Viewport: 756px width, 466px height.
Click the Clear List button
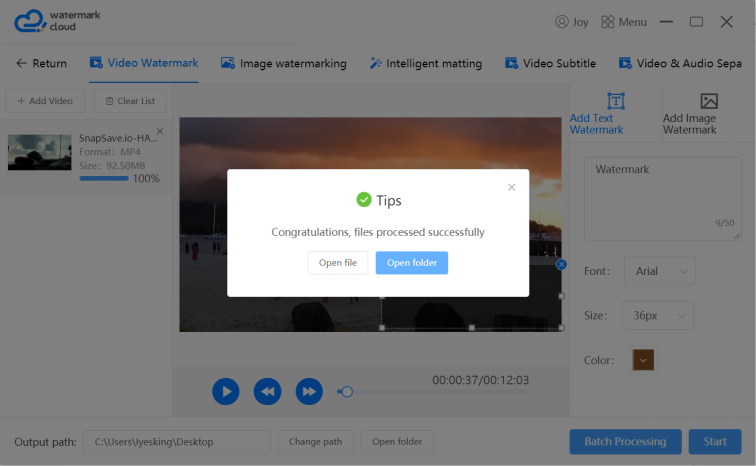(x=130, y=101)
